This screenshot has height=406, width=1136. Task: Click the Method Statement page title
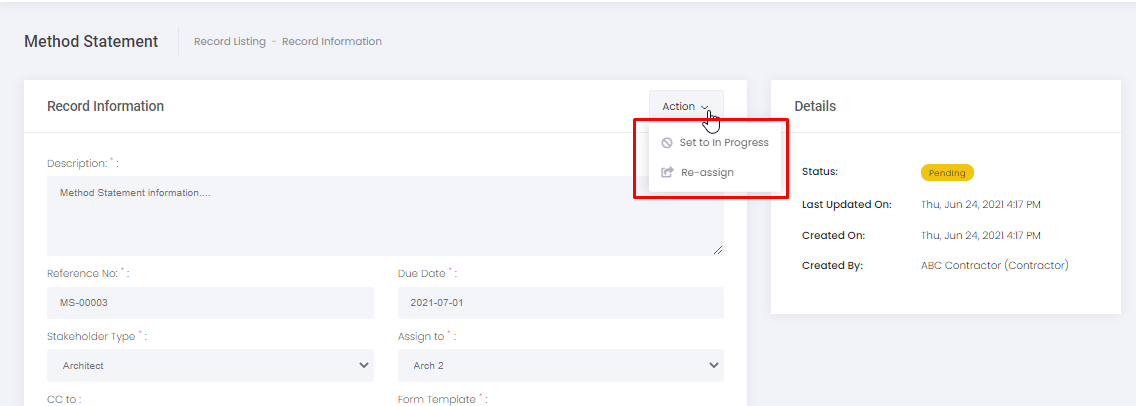(x=91, y=42)
